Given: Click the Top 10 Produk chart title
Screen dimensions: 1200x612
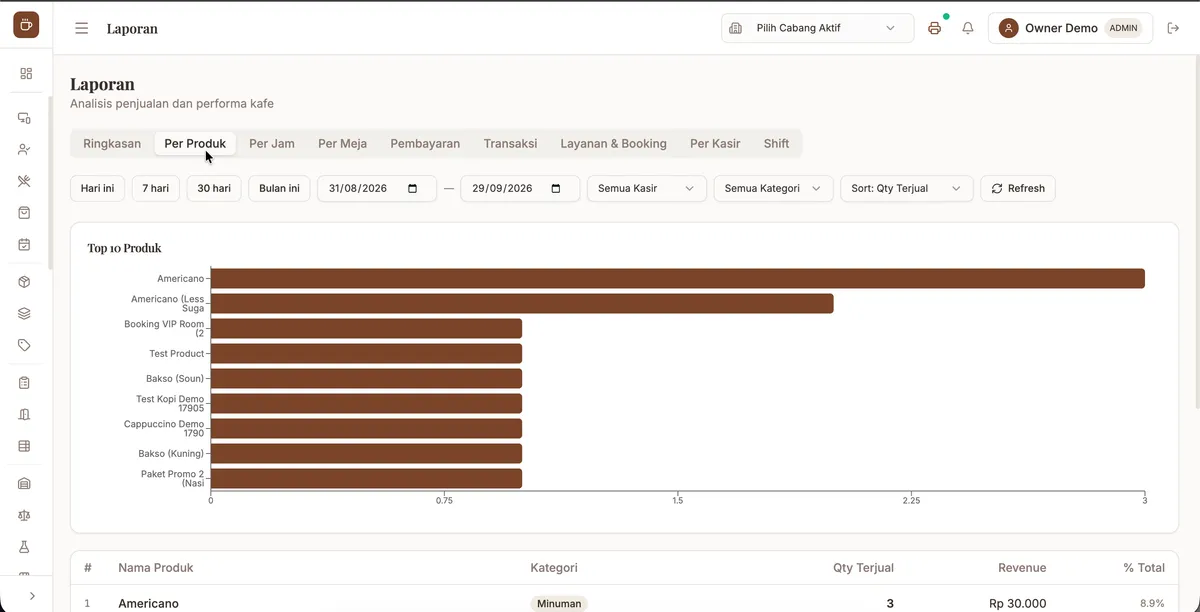Looking at the screenshot, I should 124,248.
